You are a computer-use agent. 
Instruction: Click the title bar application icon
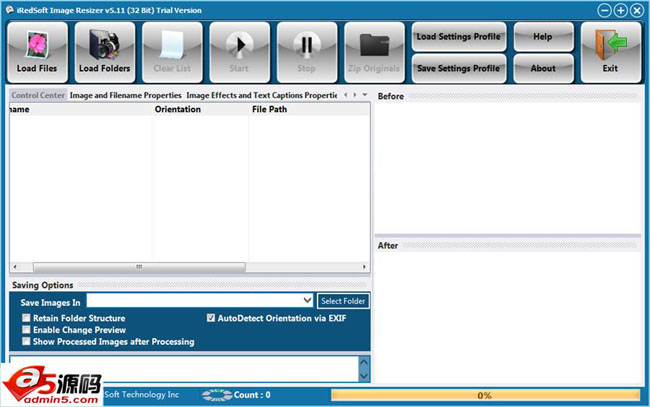coord(10,10)
